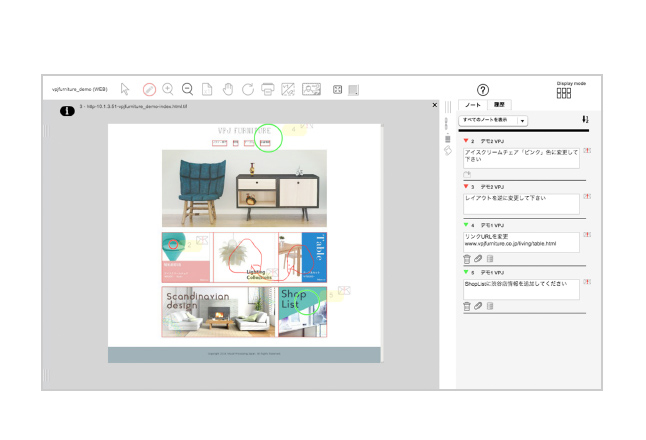Click the note 3 text field

521,203
